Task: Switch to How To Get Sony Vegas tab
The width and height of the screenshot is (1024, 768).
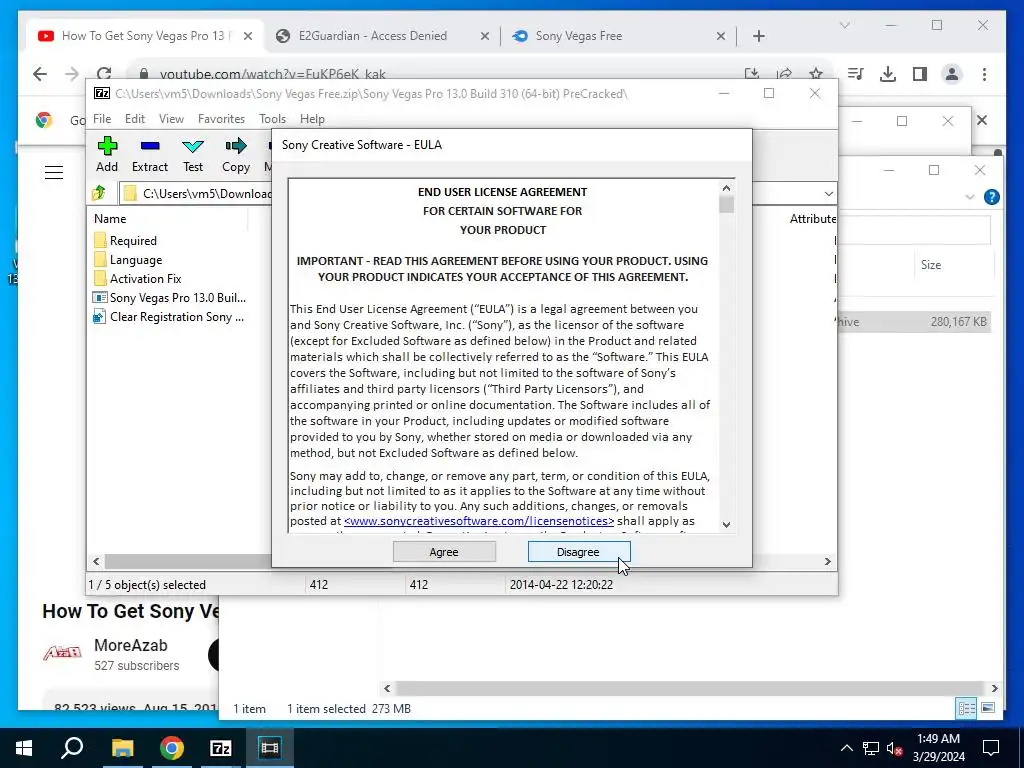Action: [145, 36]
